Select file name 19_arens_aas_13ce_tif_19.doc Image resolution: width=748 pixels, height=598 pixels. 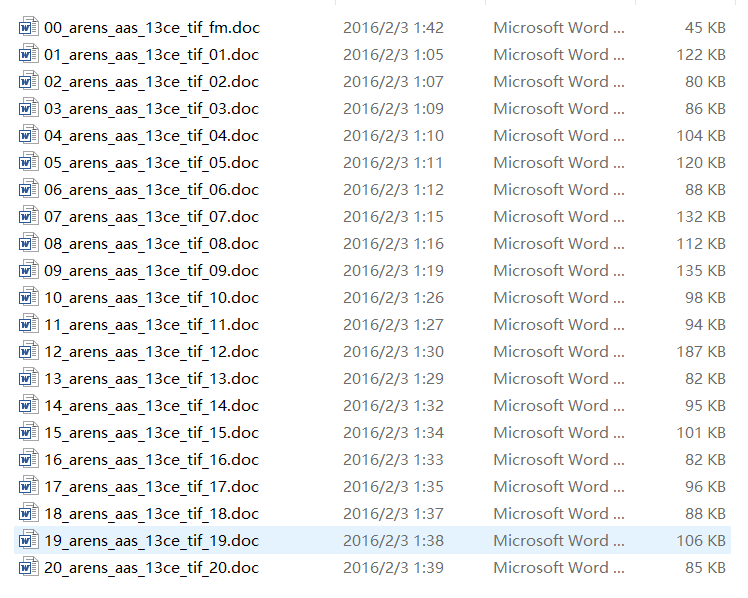151,541
